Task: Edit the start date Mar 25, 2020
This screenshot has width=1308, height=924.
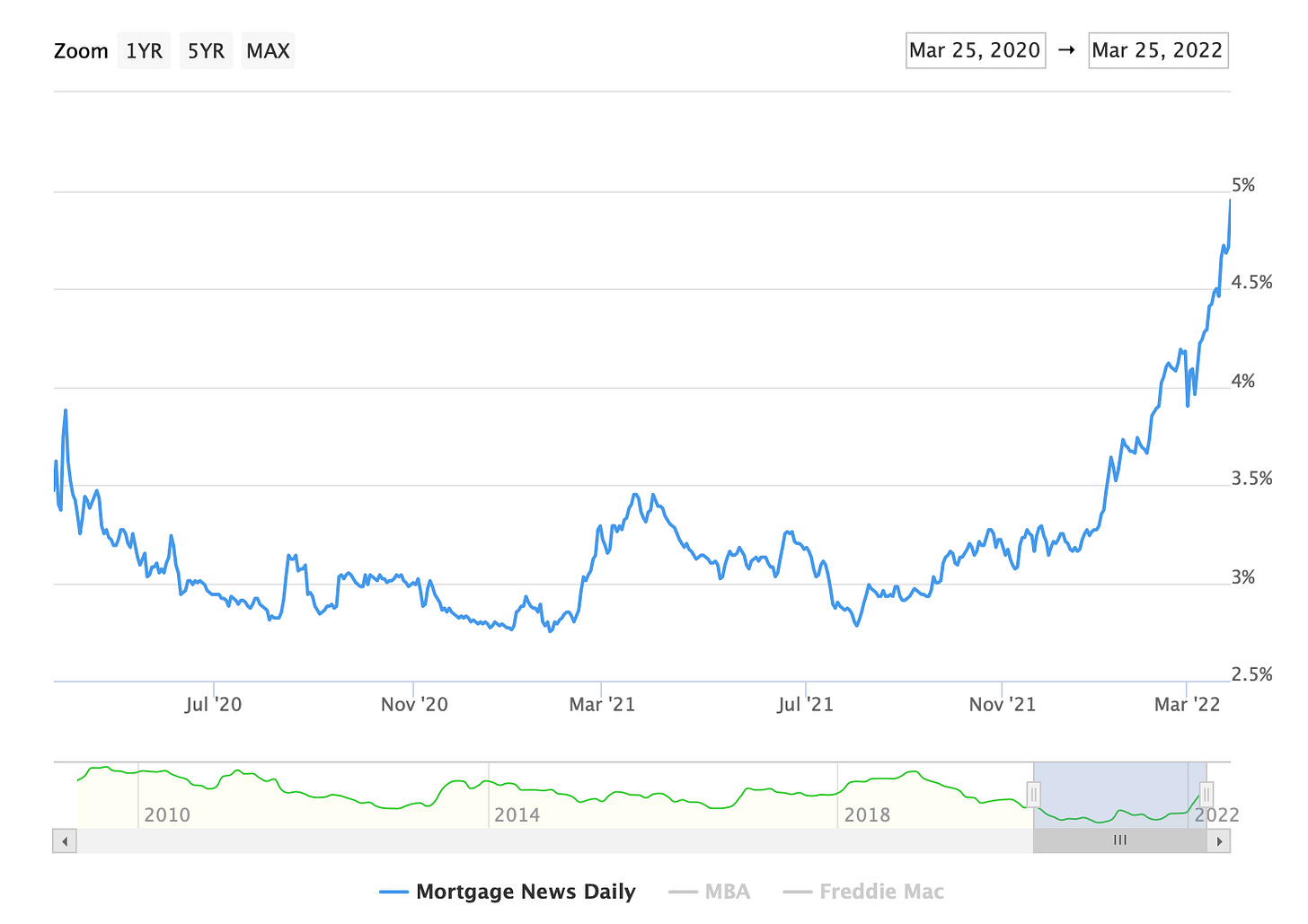Action: [x=976, y=50]
